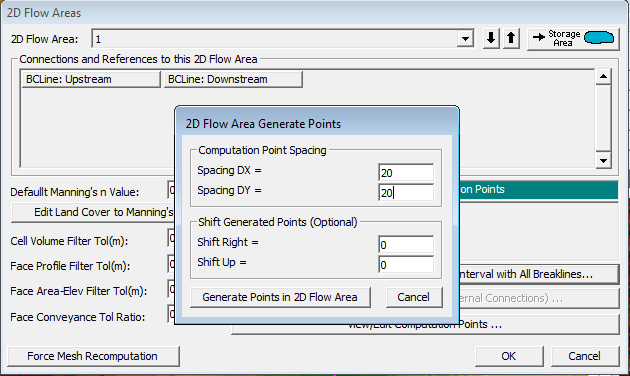
Task: Click the Computation Point Spacing group label
Action: pos(262,150)
